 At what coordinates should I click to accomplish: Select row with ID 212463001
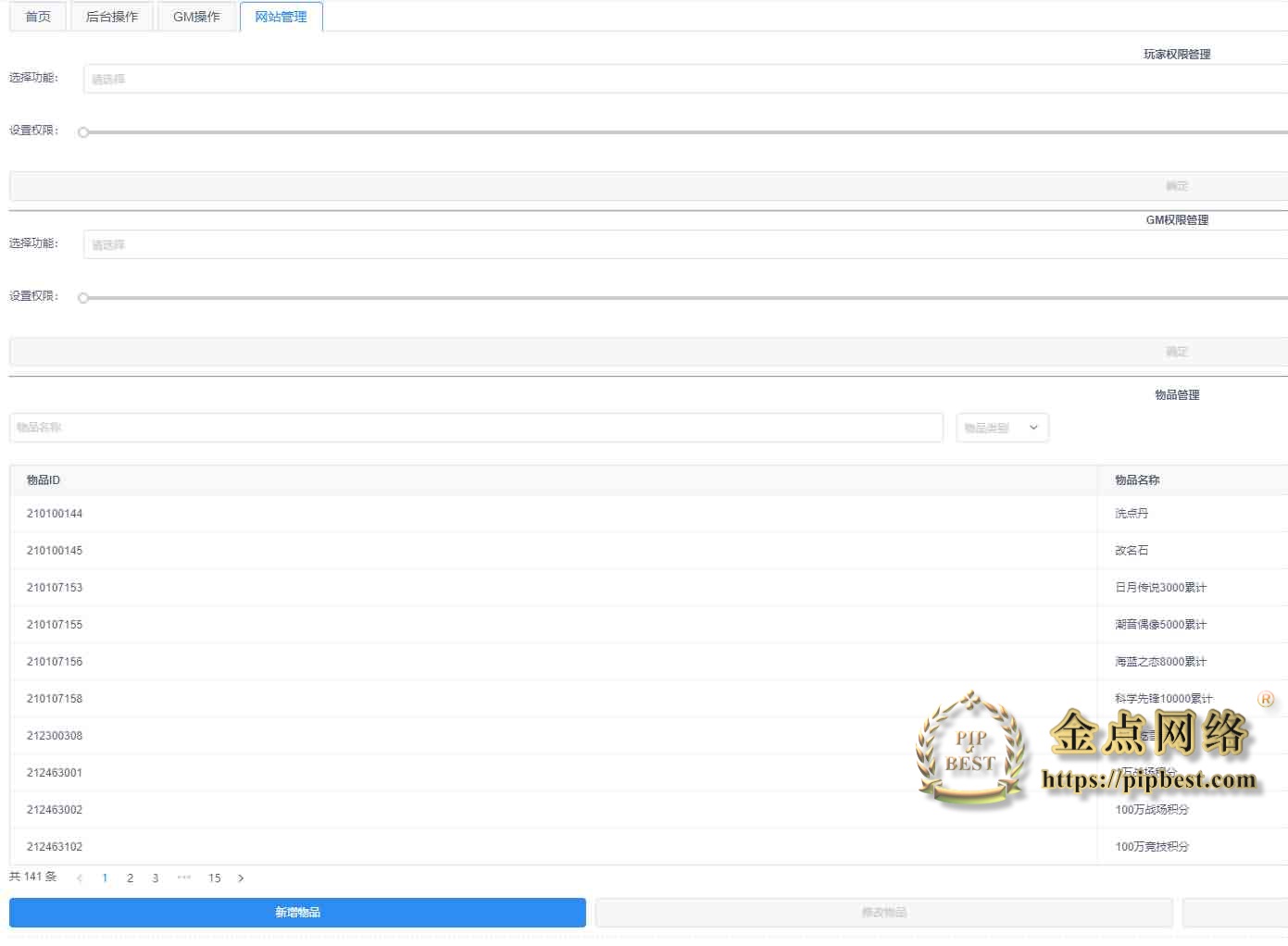648,773
